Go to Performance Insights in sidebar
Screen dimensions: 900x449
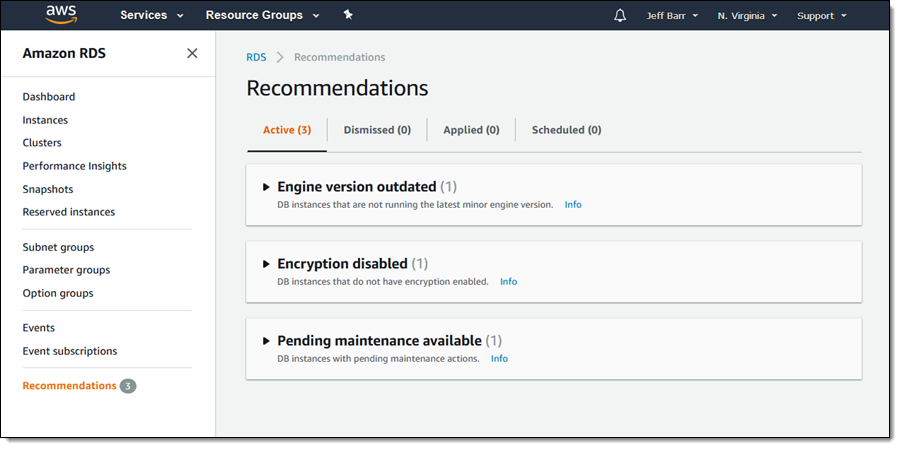[x=74, y=166]
